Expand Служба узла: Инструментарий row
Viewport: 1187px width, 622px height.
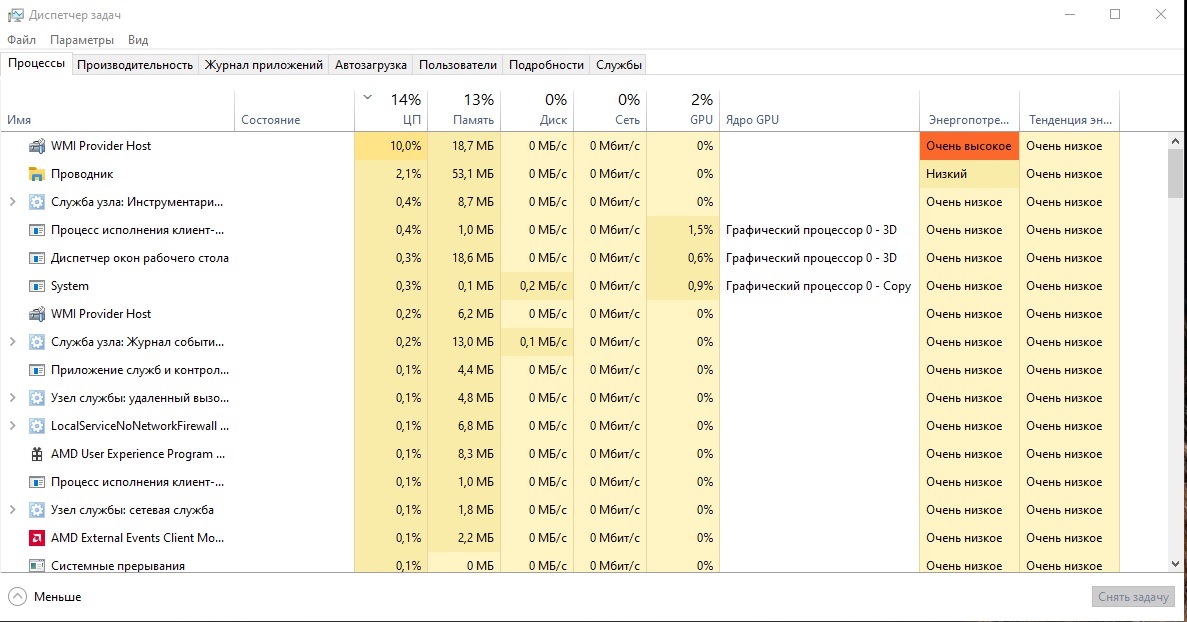(12, 202)
